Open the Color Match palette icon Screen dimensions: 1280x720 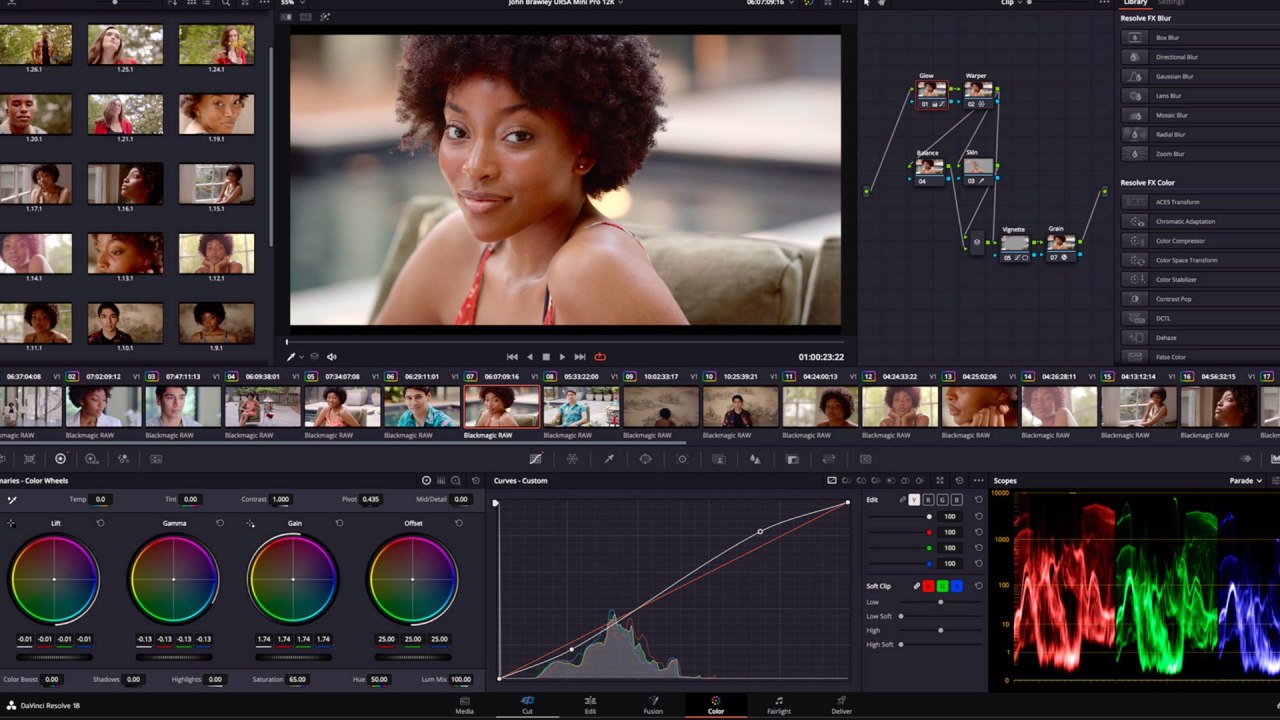29,459
